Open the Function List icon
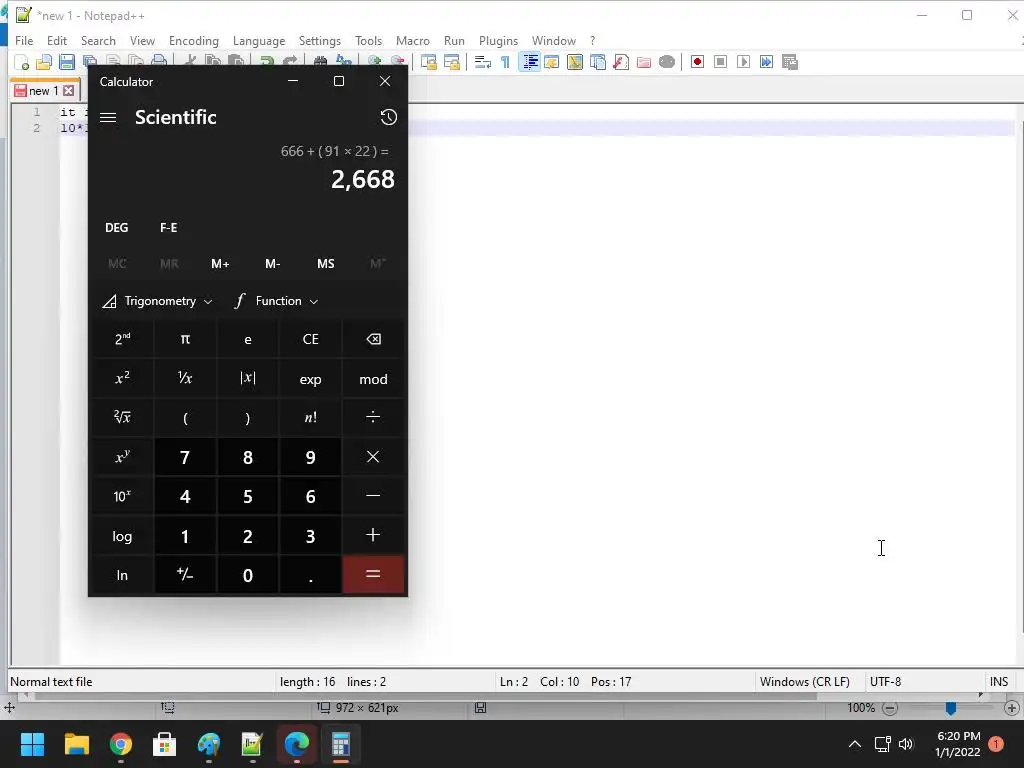The height and width of the screenshot is (768, 1024). [x=620, y=62]
